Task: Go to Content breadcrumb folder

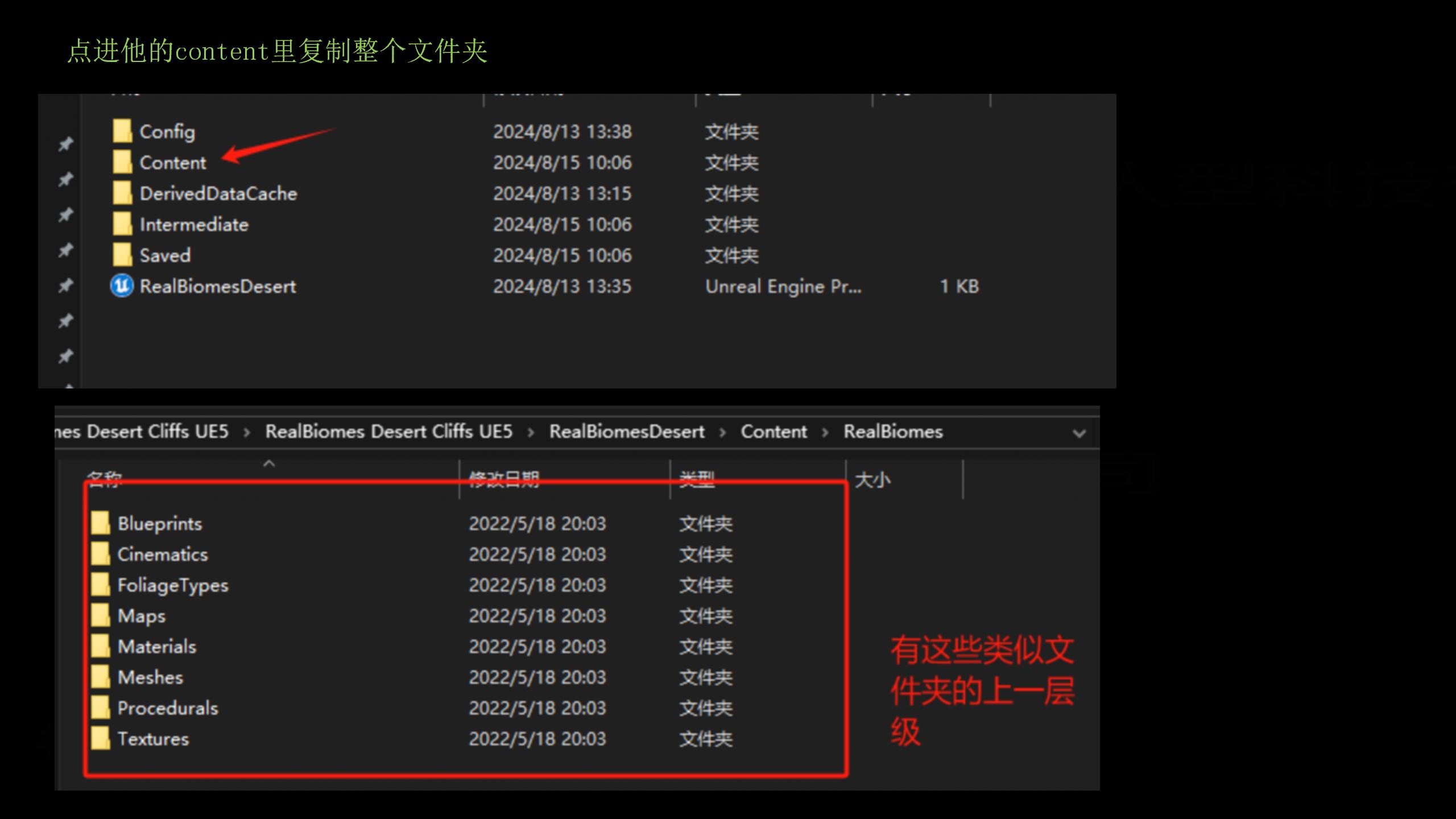Action: (x=773, y=432)
